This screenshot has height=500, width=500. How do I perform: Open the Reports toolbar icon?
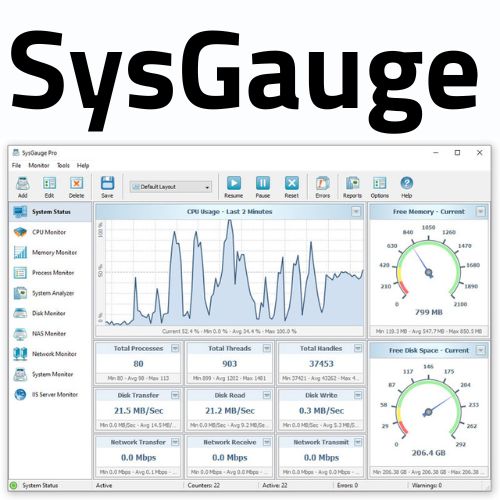352,187
